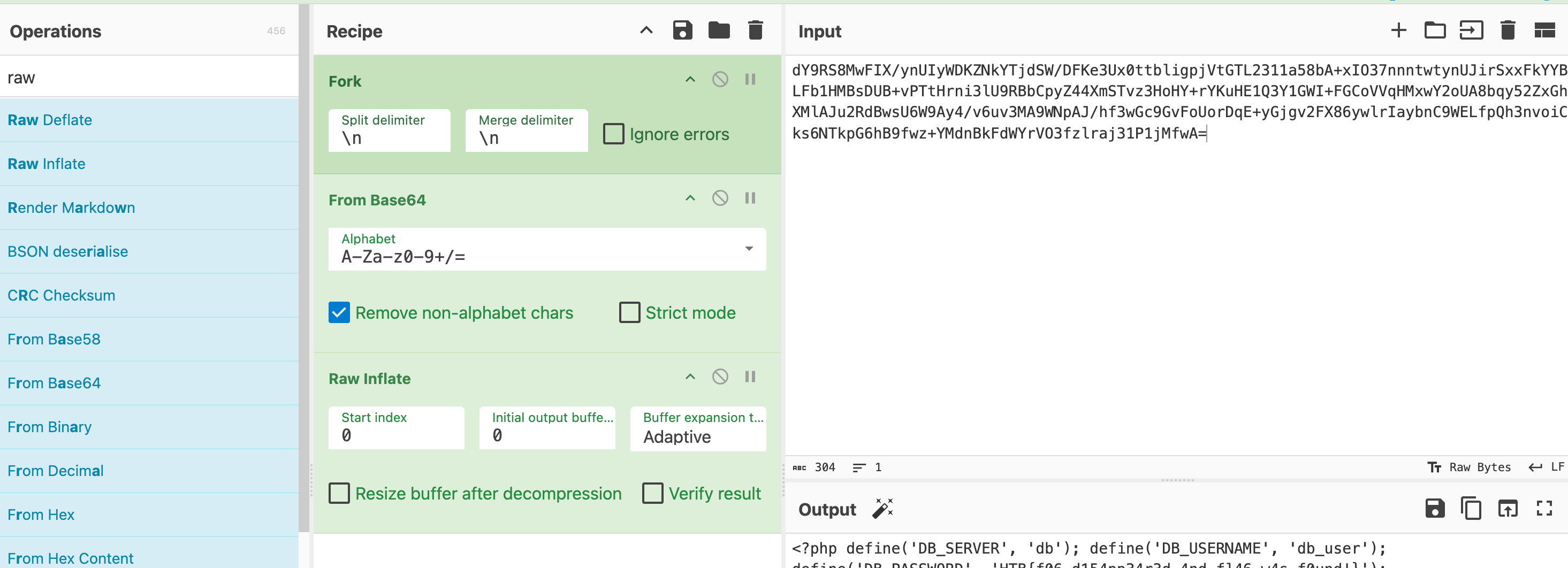Viewport: 1568px width, 568px height.
Task: Clear input with trash icon
Action: pos(1508,30)
